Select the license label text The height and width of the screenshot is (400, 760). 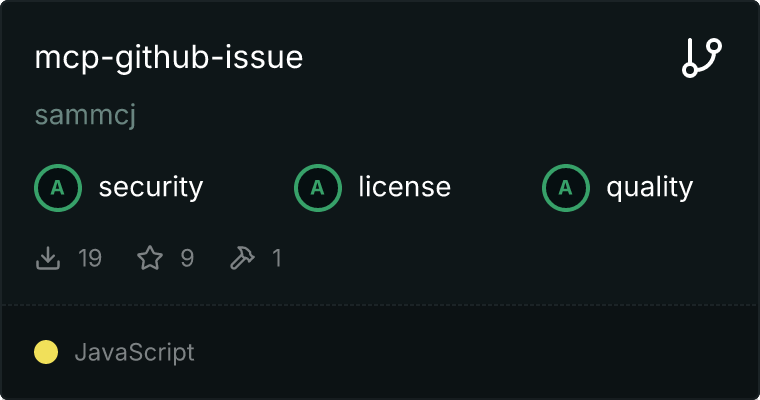pyautogui.click(x=405, y=187)
